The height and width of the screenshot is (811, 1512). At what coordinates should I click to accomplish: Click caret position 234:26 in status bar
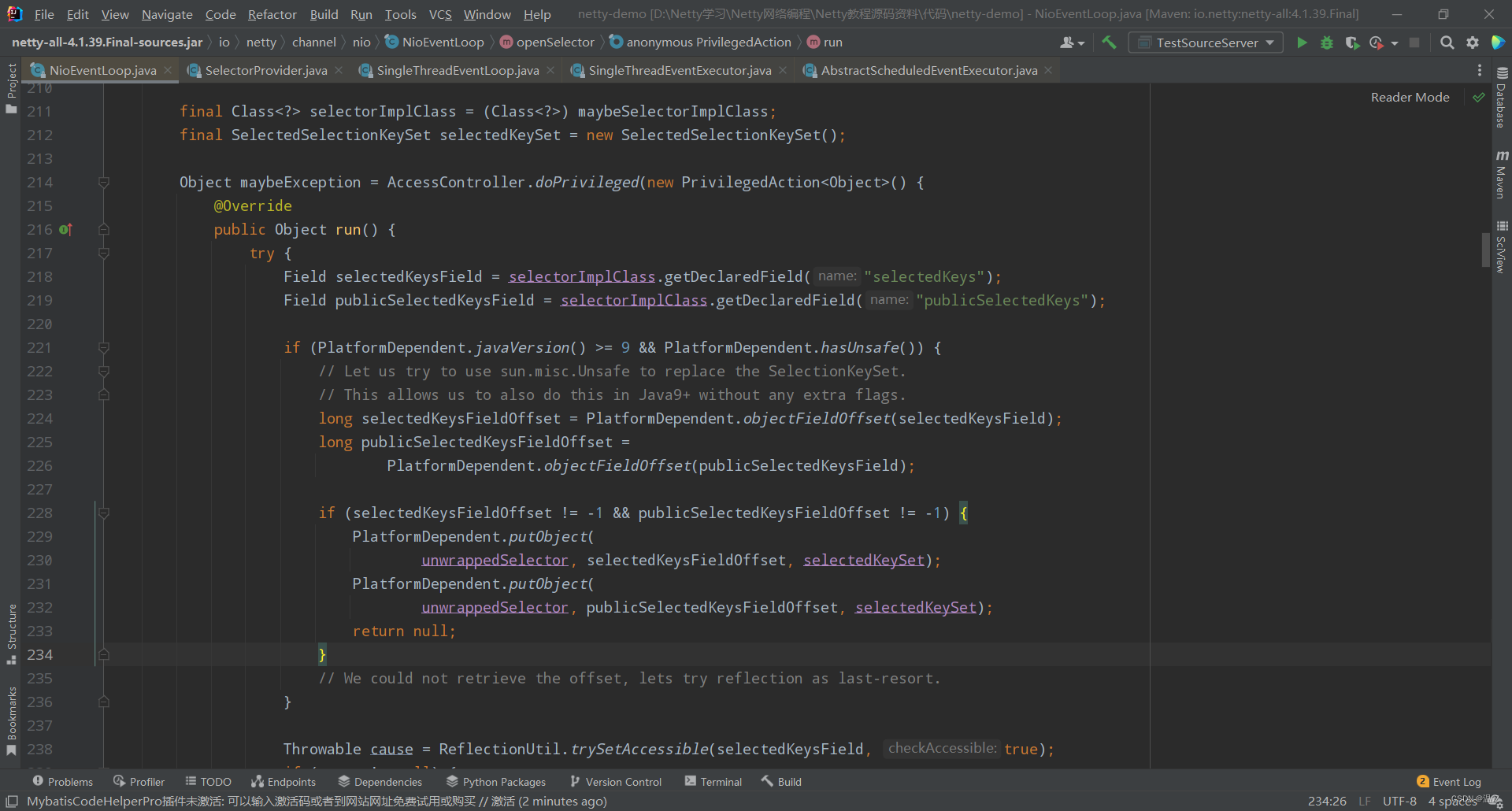(x=1327, y=801)
